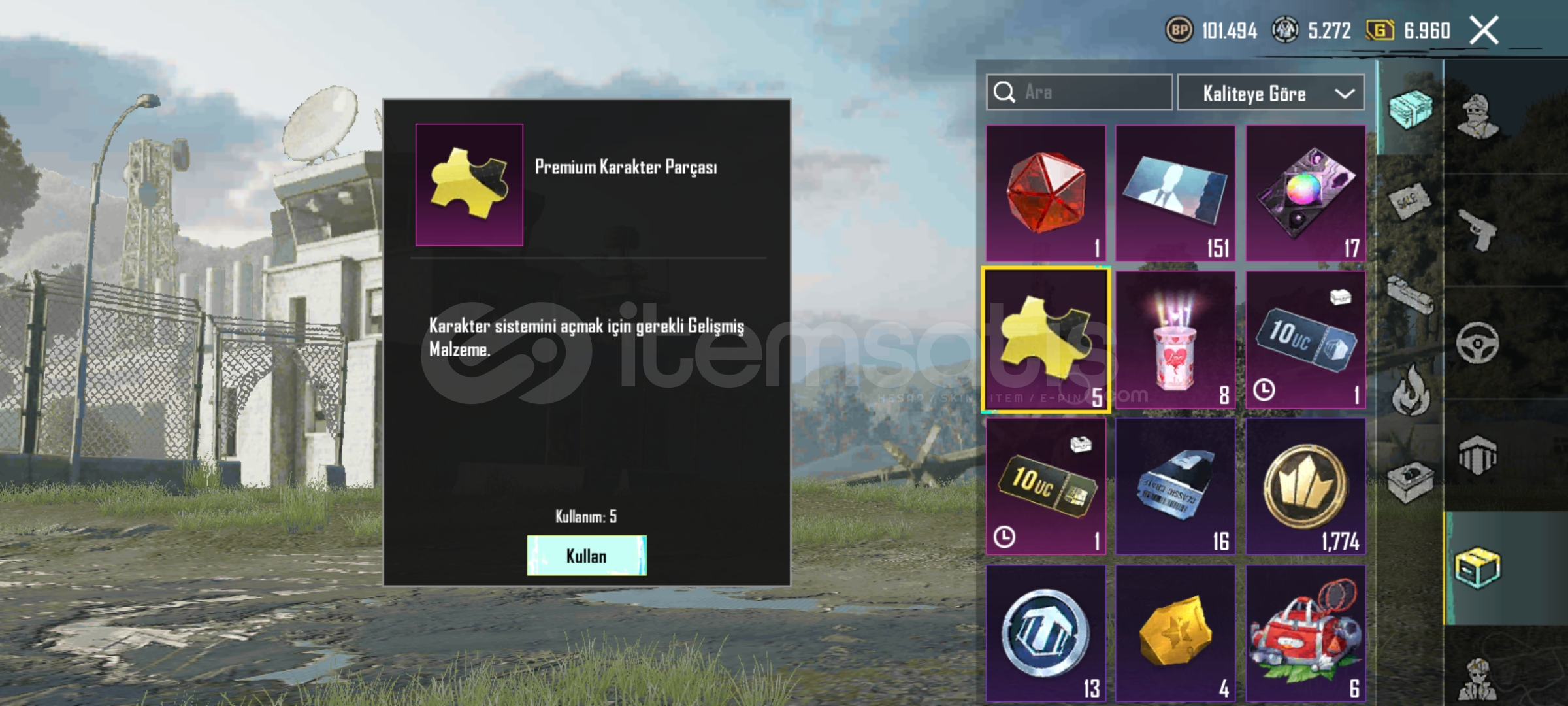Close the inventory with the X
Screen dimensions: 1568x706
[1484, 30]
